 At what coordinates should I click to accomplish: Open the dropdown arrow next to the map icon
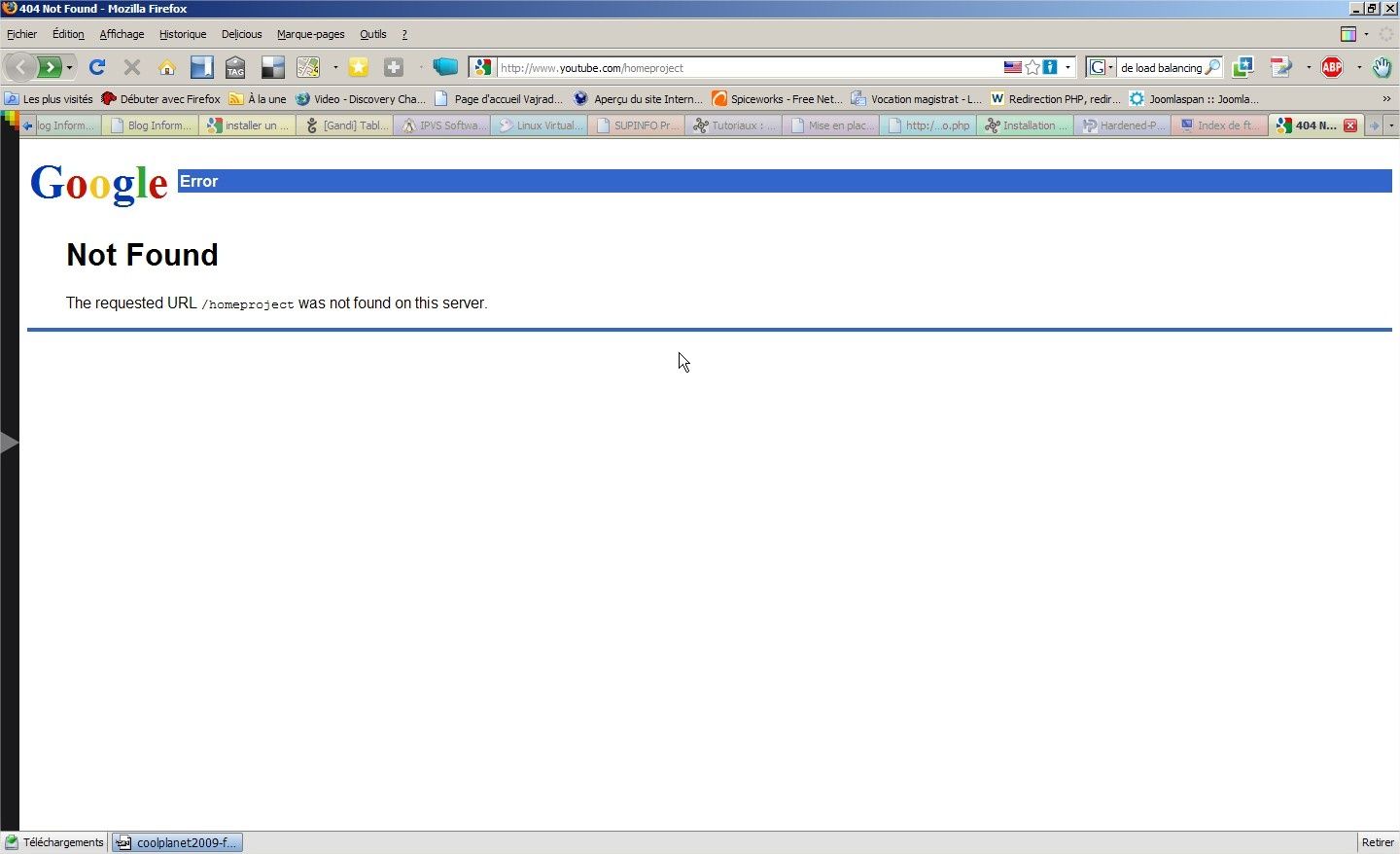tap(335, 68)
